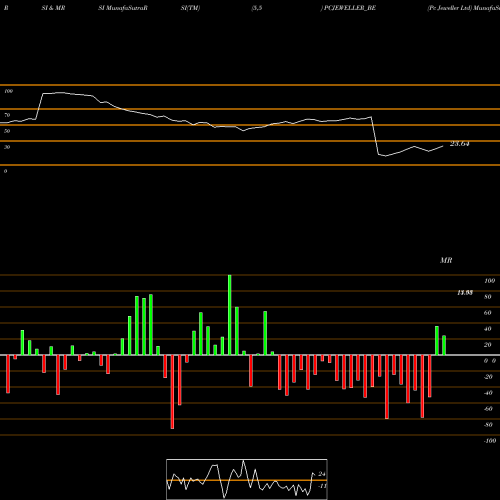500x500 pixels.
Task: Click the -40 label on the MR axis
Action: click(488, 393)
